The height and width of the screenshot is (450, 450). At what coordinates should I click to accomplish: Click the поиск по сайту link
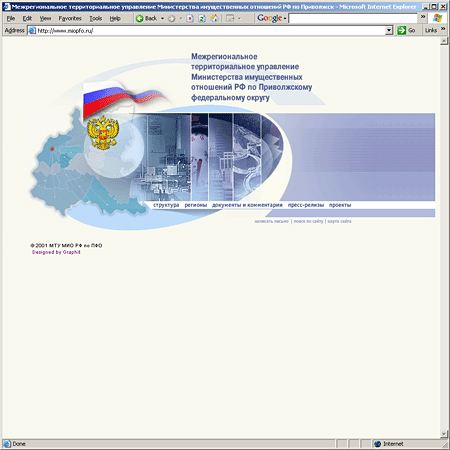coord(308,221)
